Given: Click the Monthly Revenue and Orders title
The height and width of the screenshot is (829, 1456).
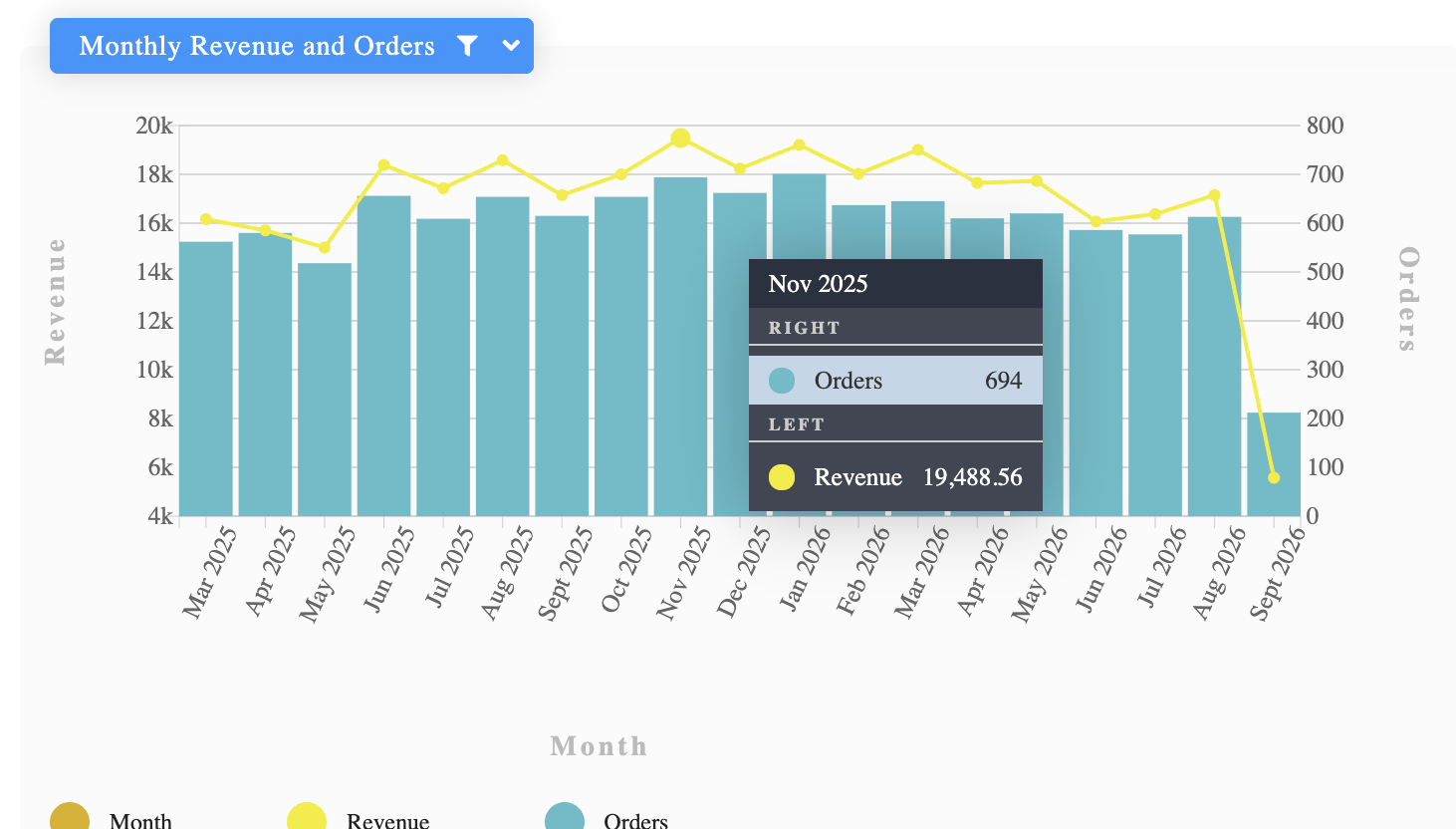Looking at the screenshot, I should point(257,46).
